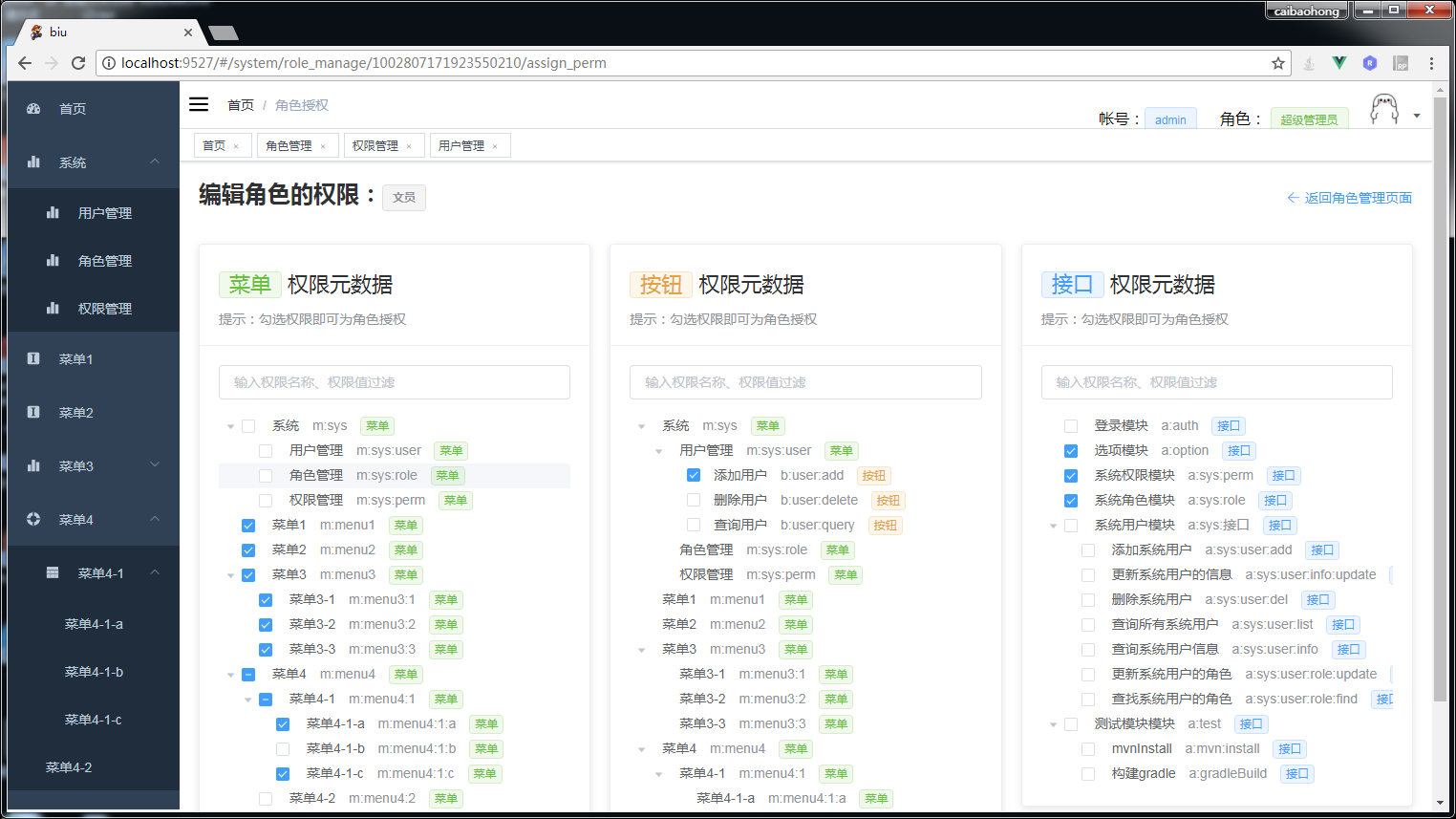Screen dimensions: 1456x819
Task: Click the browser address bar URL
Action: click(x=363, y=63)
